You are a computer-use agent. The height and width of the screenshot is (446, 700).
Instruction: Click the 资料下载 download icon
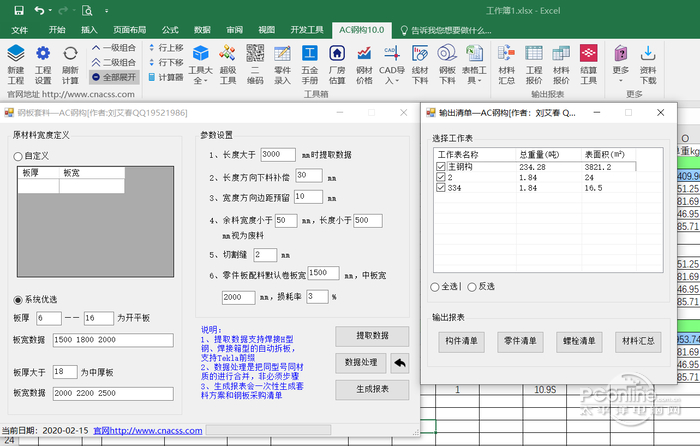point(649,53)
